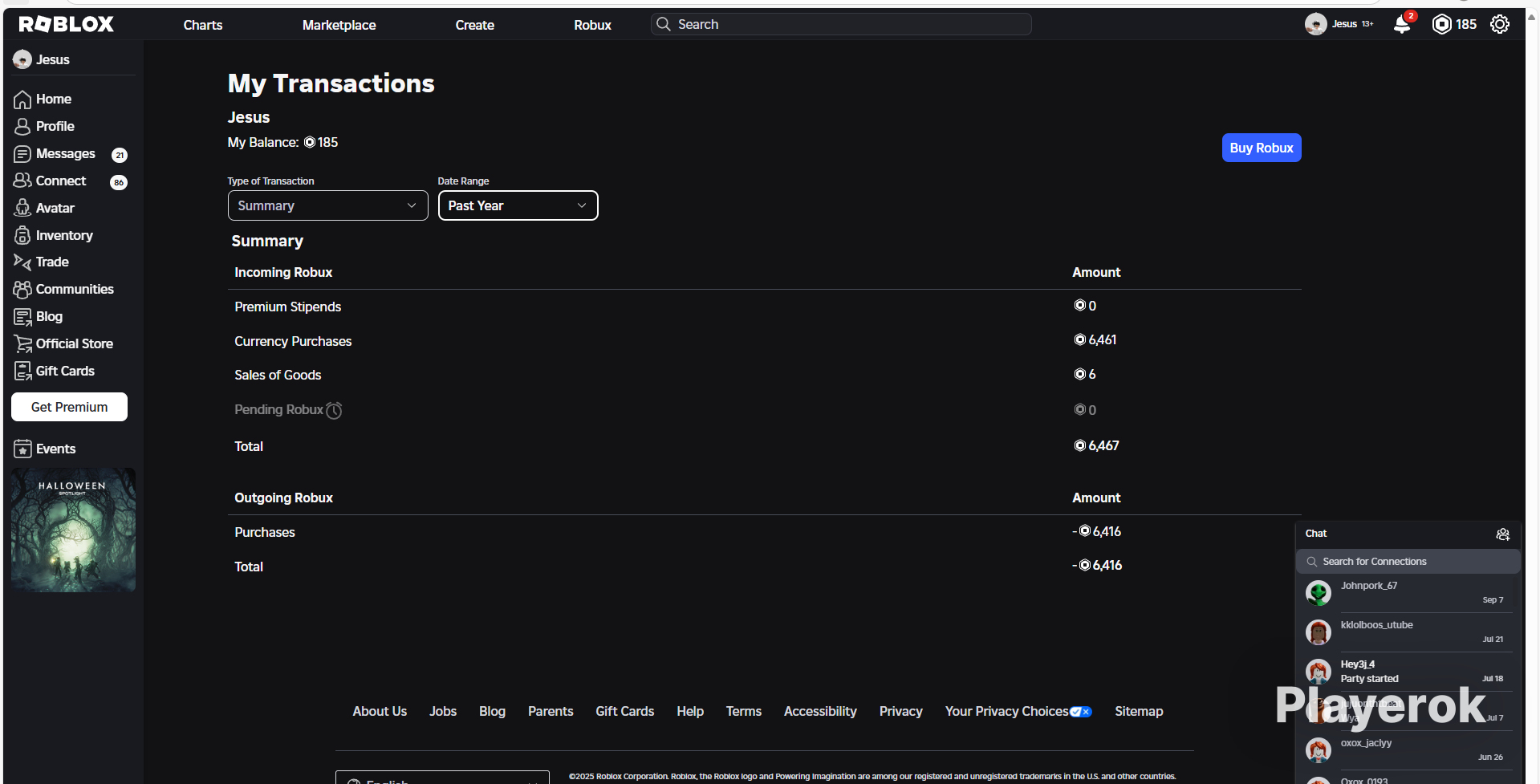Viewport: 1540px width, 784px height.
Task: Click the Communities sidebar icon
Action: pos(22,289)
